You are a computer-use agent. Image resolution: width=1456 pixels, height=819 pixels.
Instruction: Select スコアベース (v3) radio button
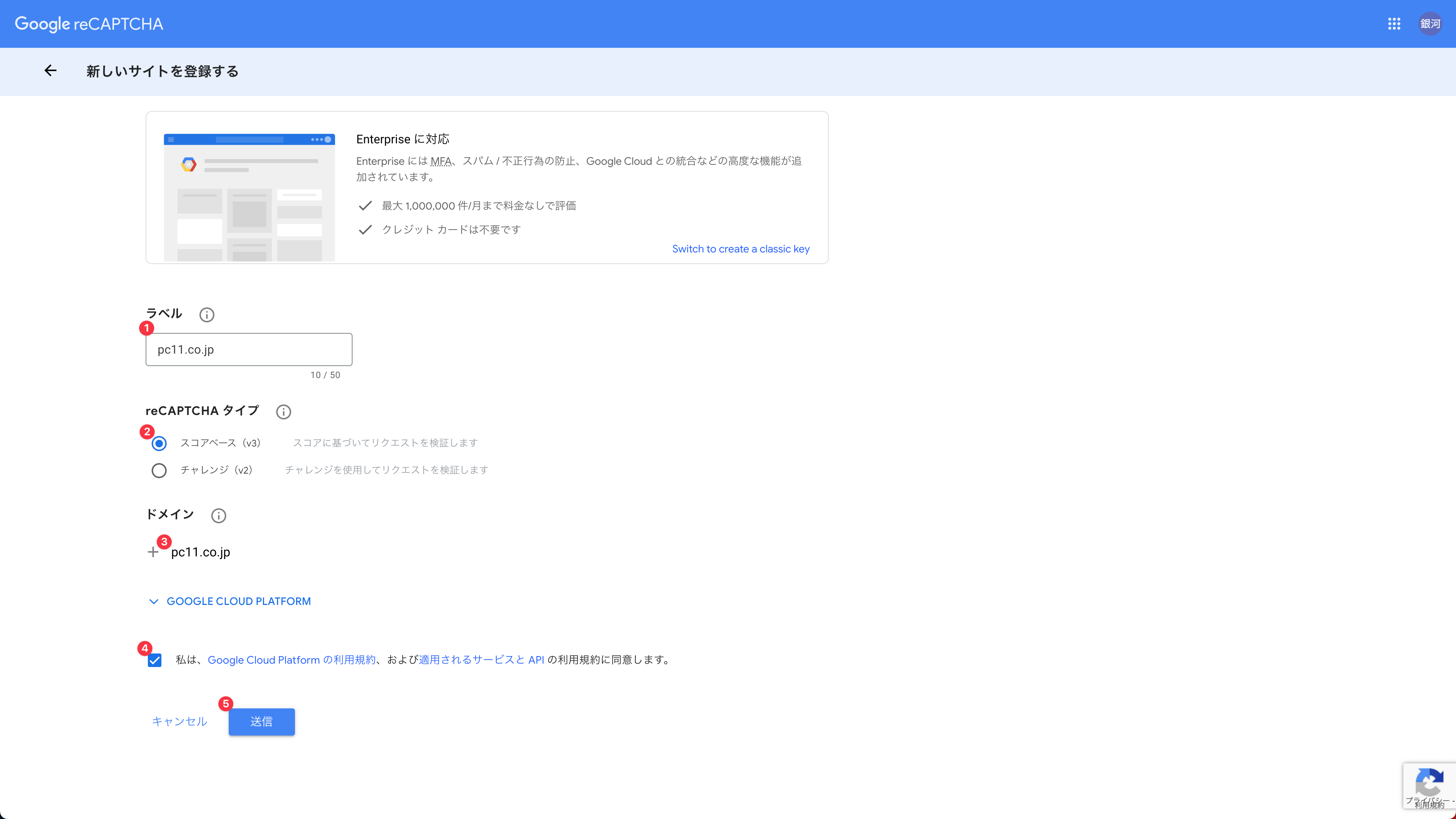(x=159, y=444)
